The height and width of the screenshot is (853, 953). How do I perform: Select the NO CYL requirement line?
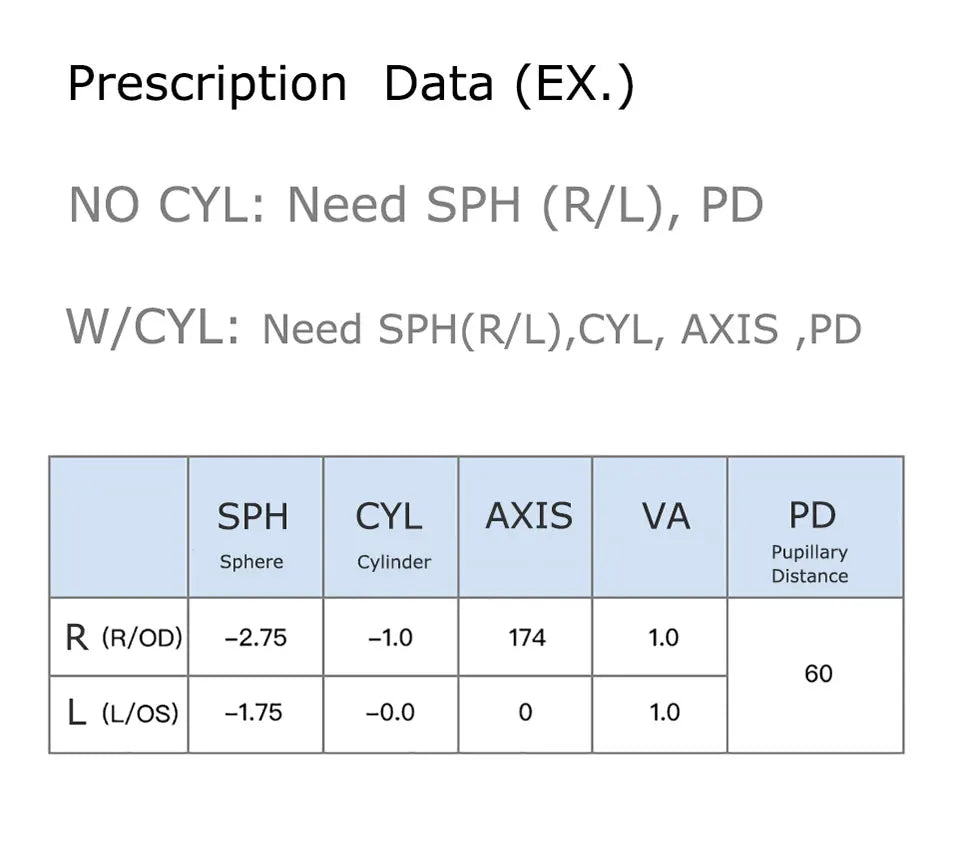(x=415, y=205)
